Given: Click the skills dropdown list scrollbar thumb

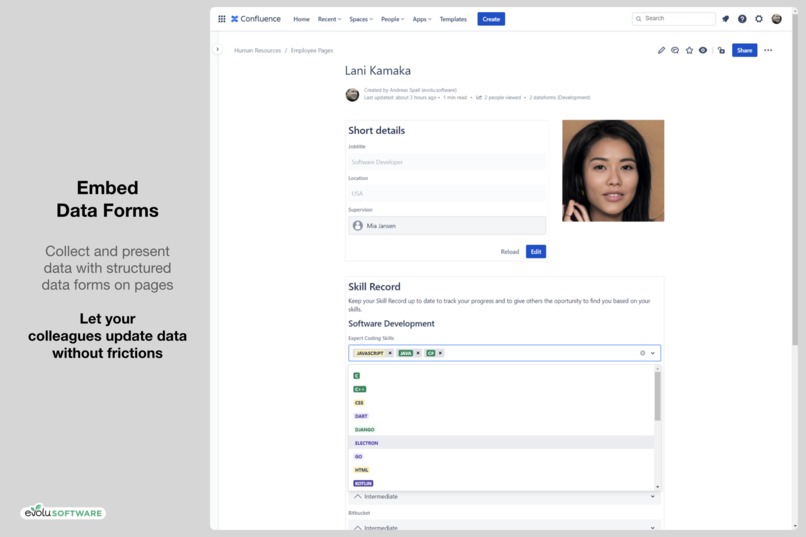Looking at the screenshot, I should point(657,396).
